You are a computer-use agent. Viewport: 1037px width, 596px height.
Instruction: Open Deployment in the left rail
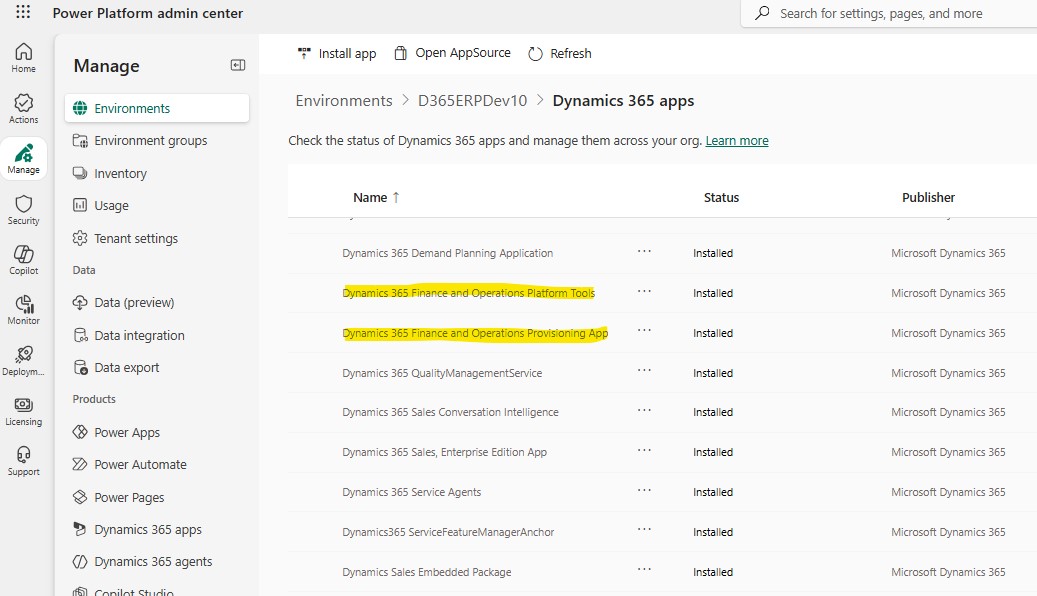pyautogui.click(x=23, y=361)
